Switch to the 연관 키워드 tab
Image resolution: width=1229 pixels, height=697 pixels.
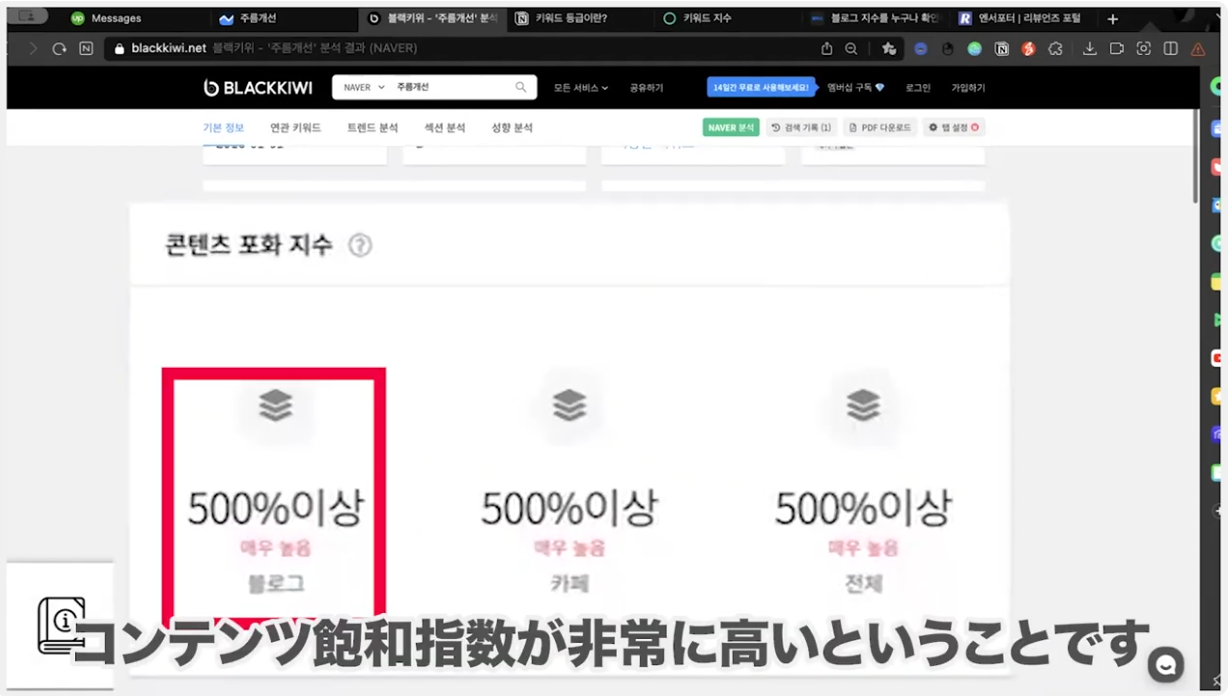coord(295,128)
